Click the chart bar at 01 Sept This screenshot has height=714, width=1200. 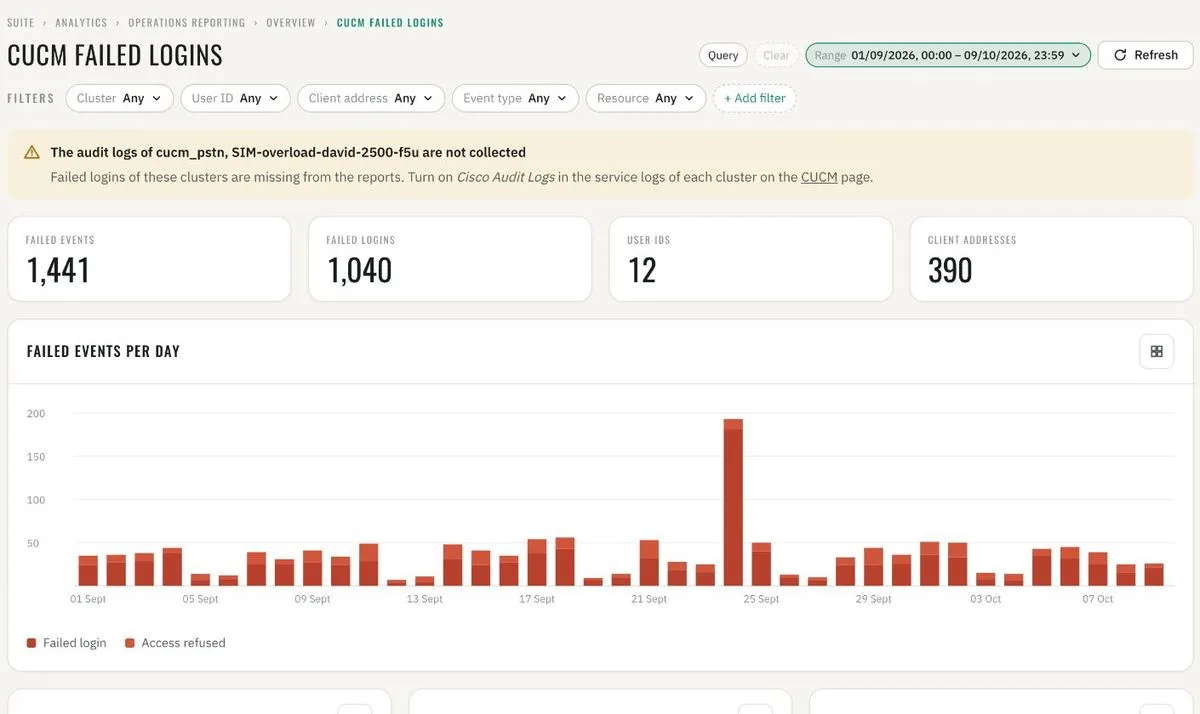click(x=88, y=571)
